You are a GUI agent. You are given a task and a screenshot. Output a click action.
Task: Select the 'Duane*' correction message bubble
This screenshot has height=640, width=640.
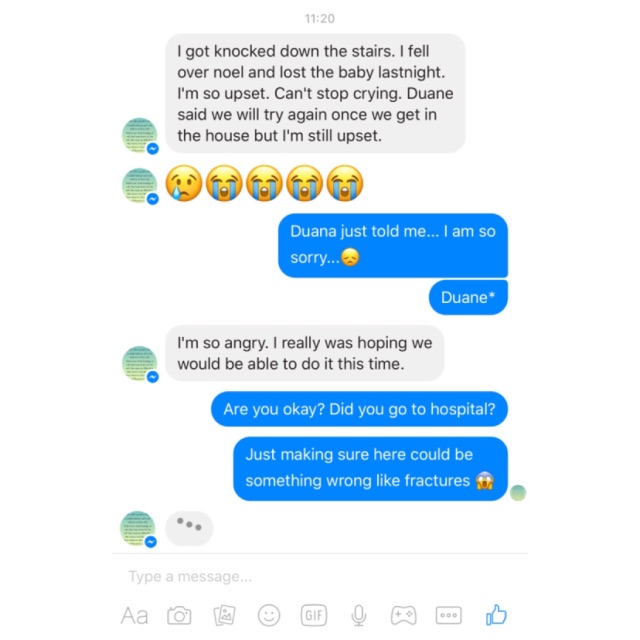tap(468, 298)
